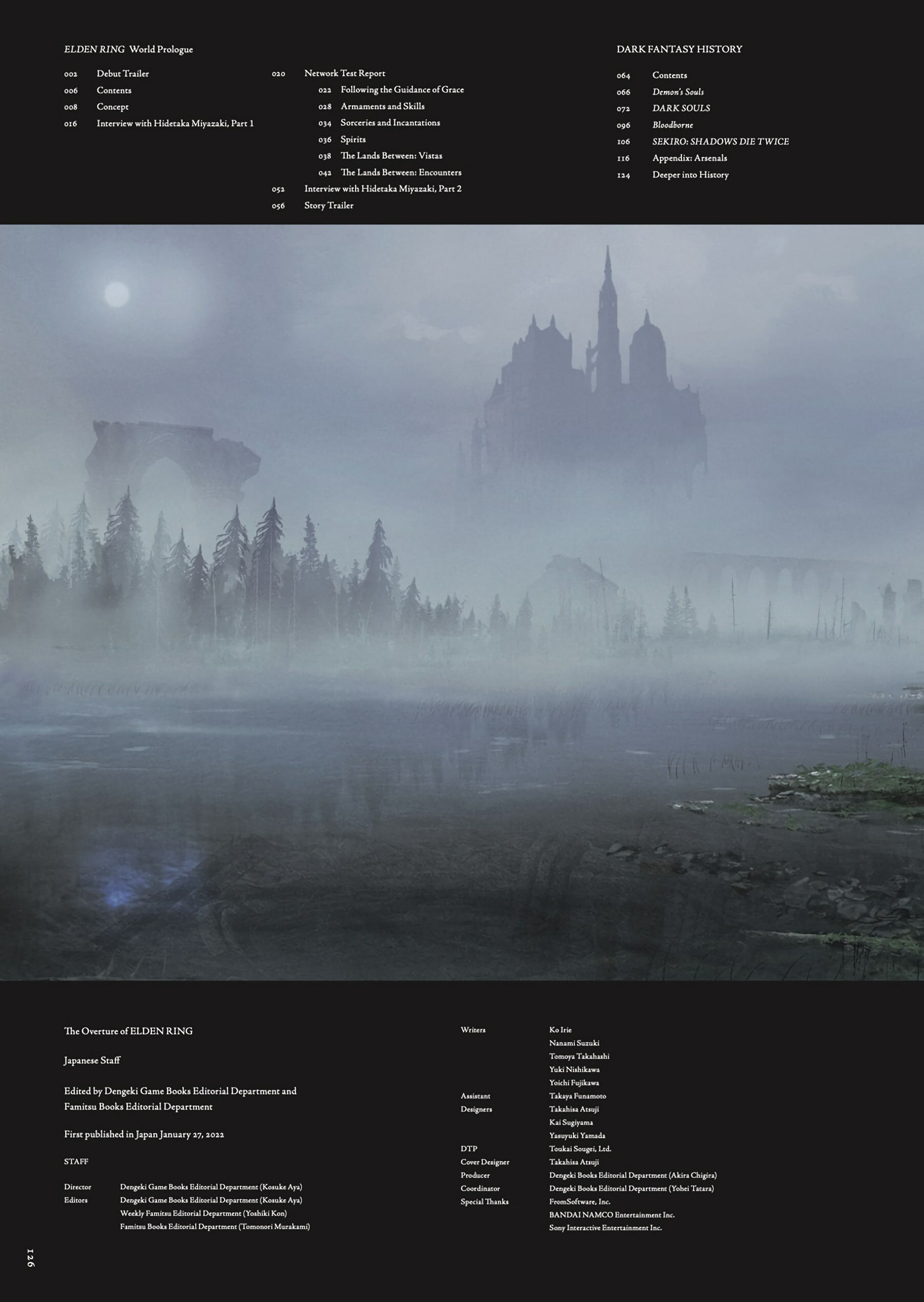This screenshot has width=924, height=1302.
Task: Click 'The Overture of ELDEN RING' title
Action: 128,1031
